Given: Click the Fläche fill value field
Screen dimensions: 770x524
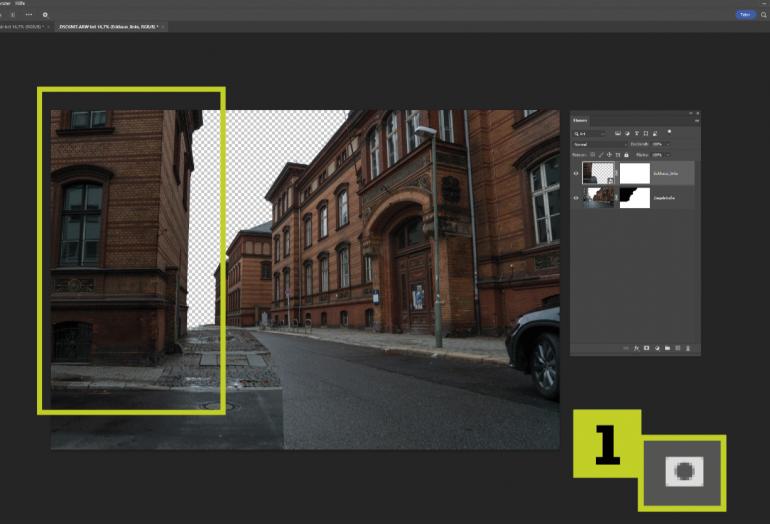Looking at the screenshot, I should (x=657, y=155).
